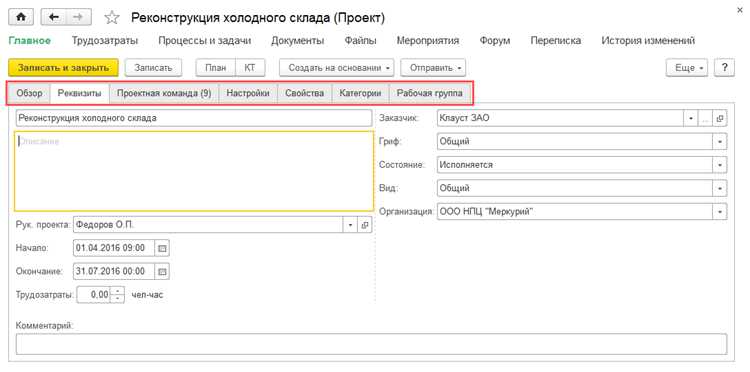This screenshot has height=372, width=750.
Task: Click the question mark help button
Action: pyautogui.click(x=724, y=68)
